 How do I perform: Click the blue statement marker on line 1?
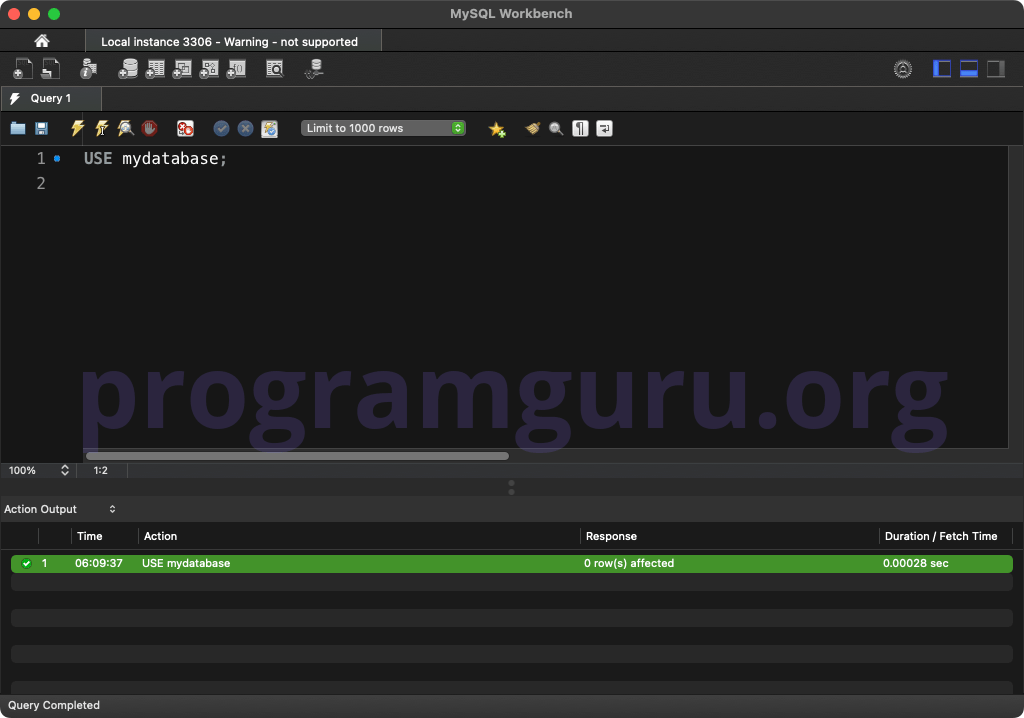57,159
